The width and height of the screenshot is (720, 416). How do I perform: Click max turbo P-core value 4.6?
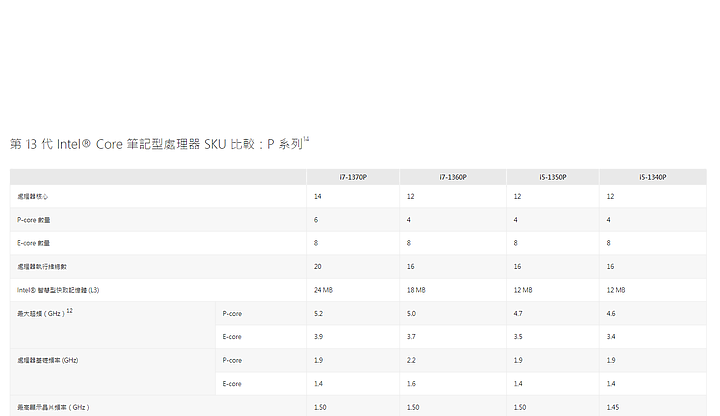611,314
